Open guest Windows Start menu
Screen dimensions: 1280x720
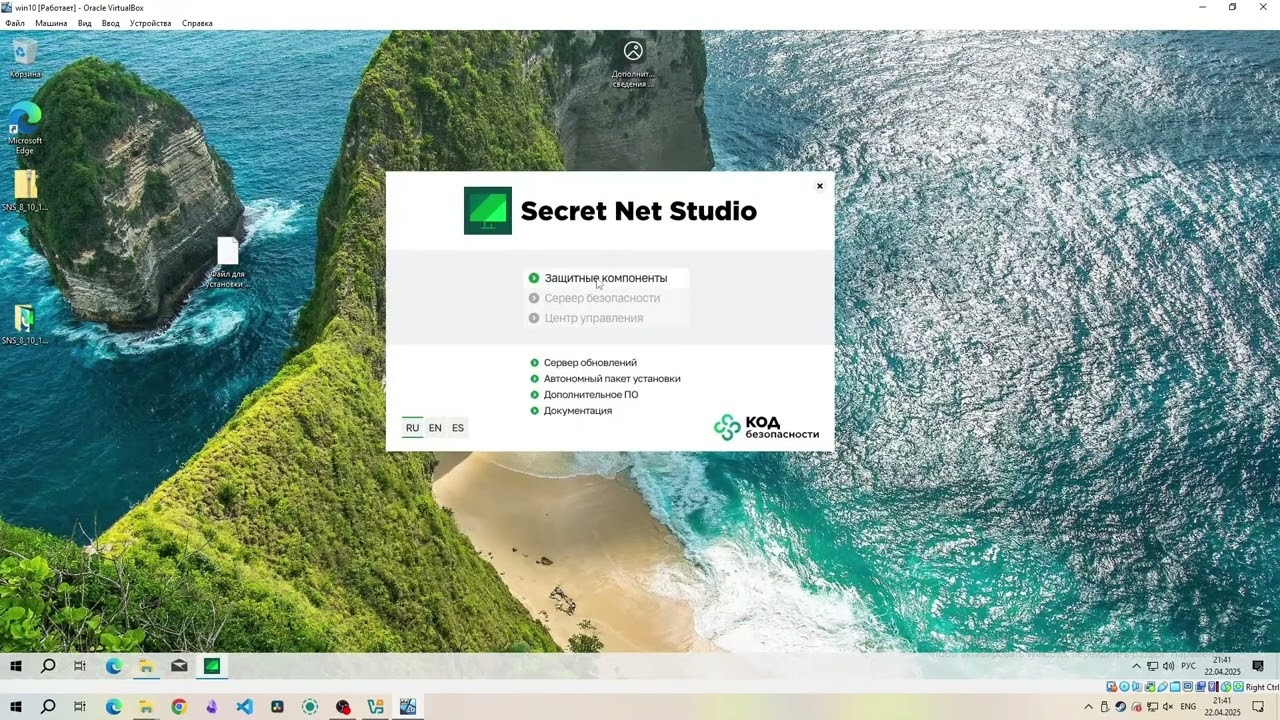pos(16,666)
